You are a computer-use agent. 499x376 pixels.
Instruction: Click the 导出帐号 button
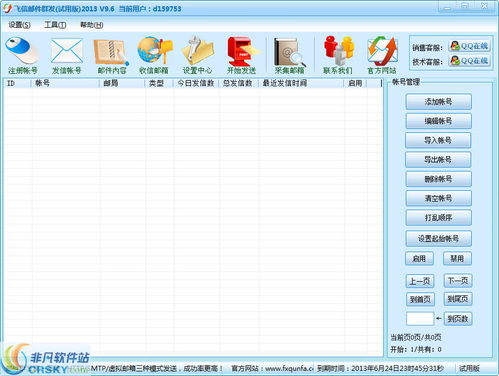tap(438, 160)
